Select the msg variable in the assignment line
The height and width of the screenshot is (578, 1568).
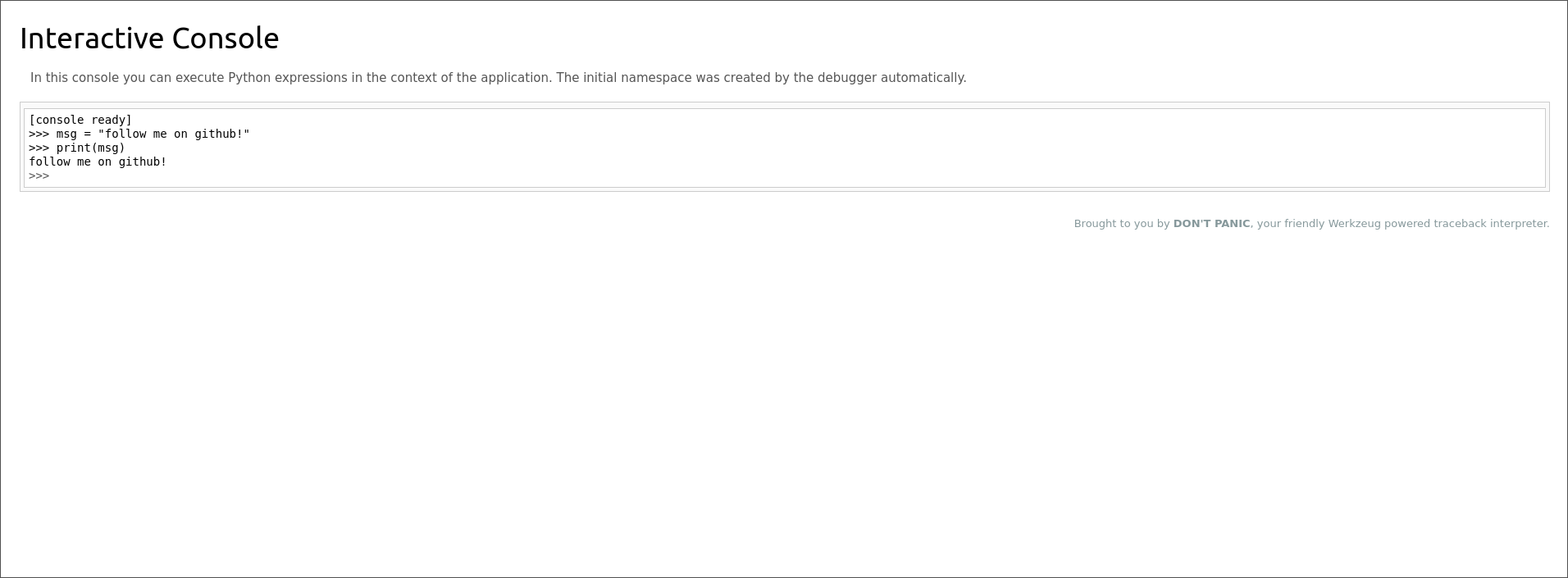coord(66,134)
